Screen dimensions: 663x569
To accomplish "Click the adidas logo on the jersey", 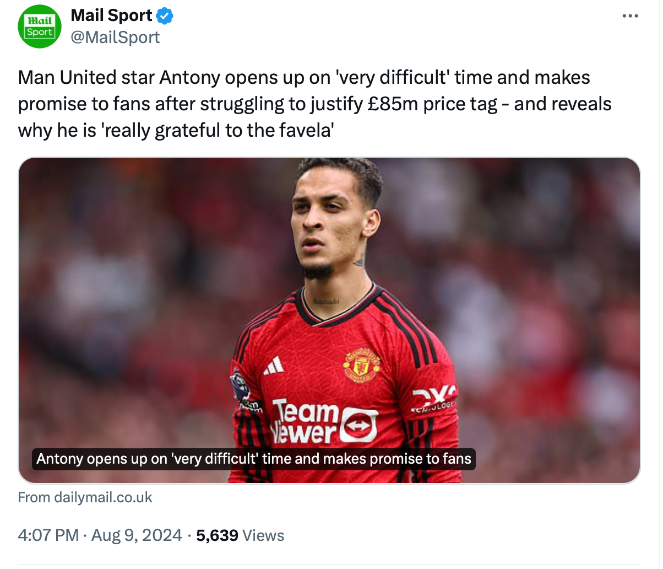I will tap(273, 366).
